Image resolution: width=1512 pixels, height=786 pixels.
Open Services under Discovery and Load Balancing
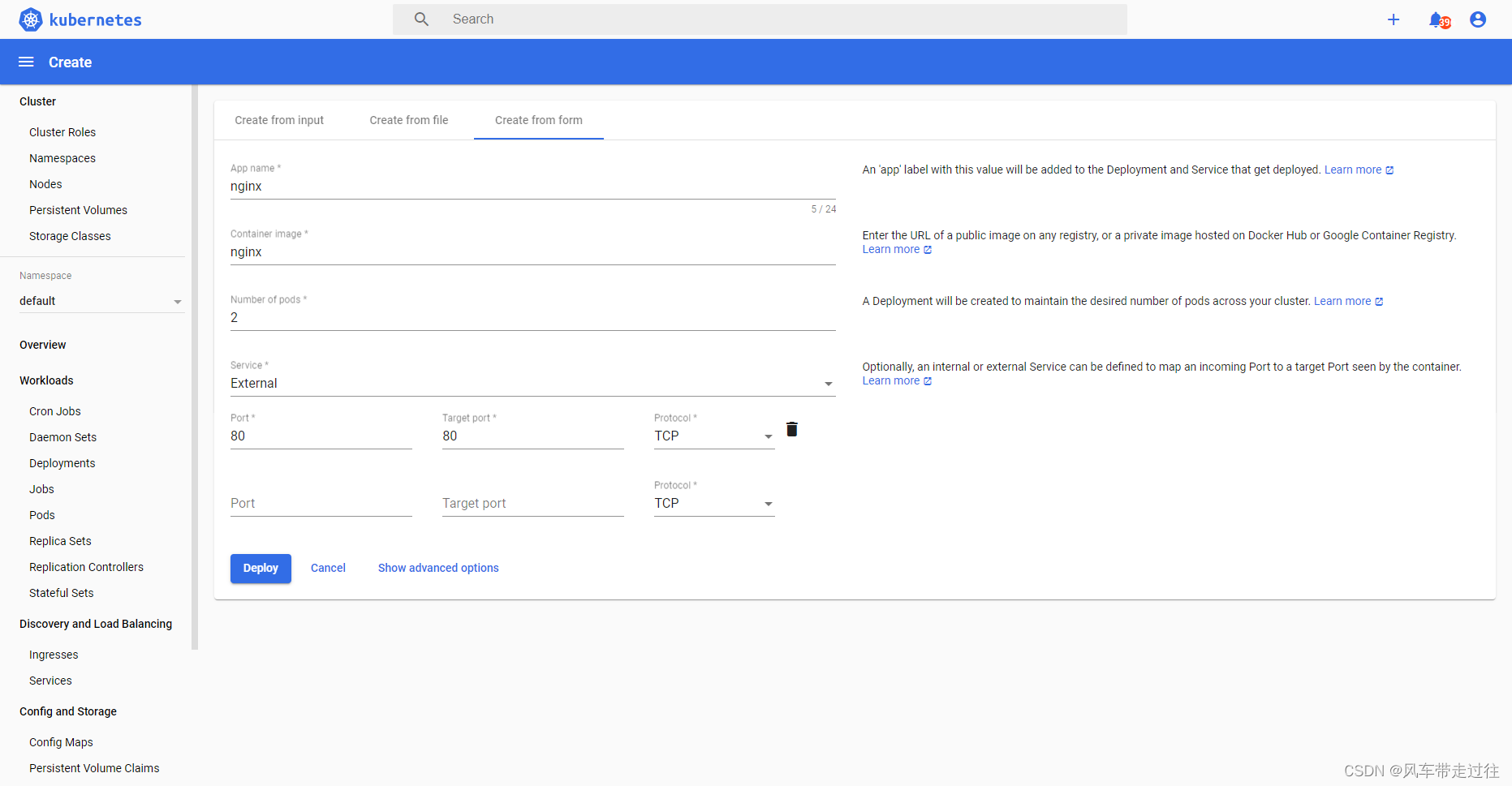50,680
